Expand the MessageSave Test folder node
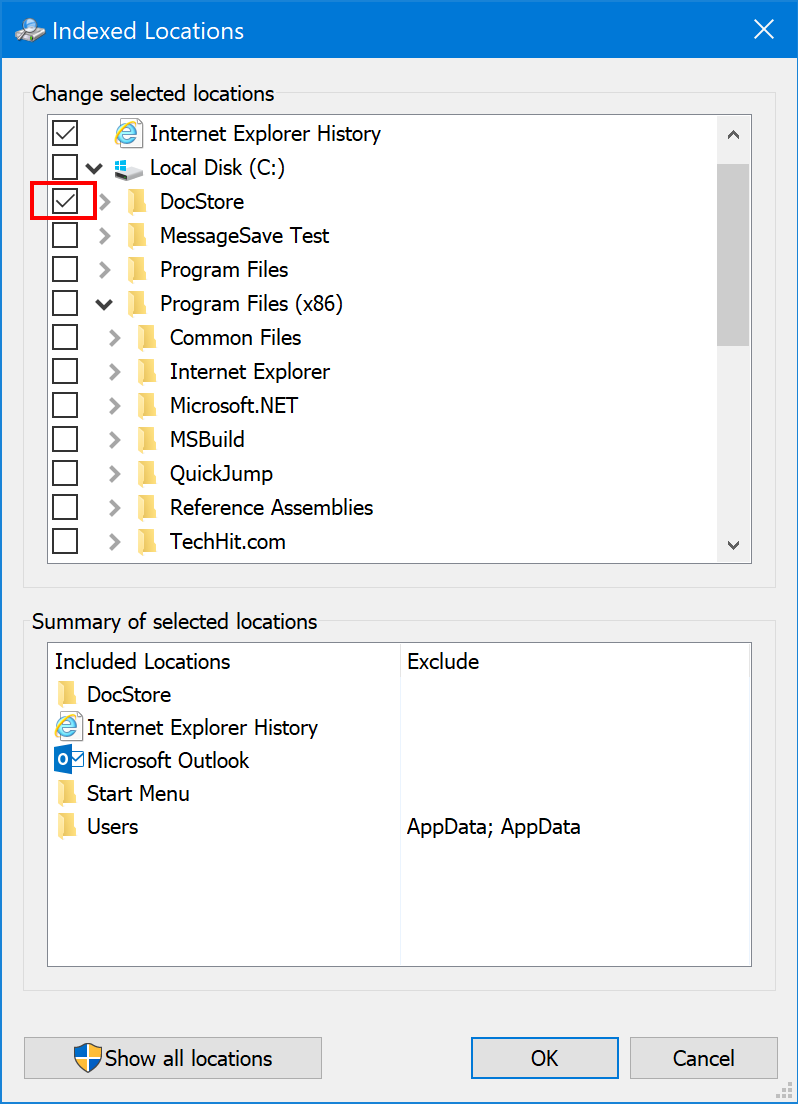This screenshot has width=798, height=1104. 105,236
